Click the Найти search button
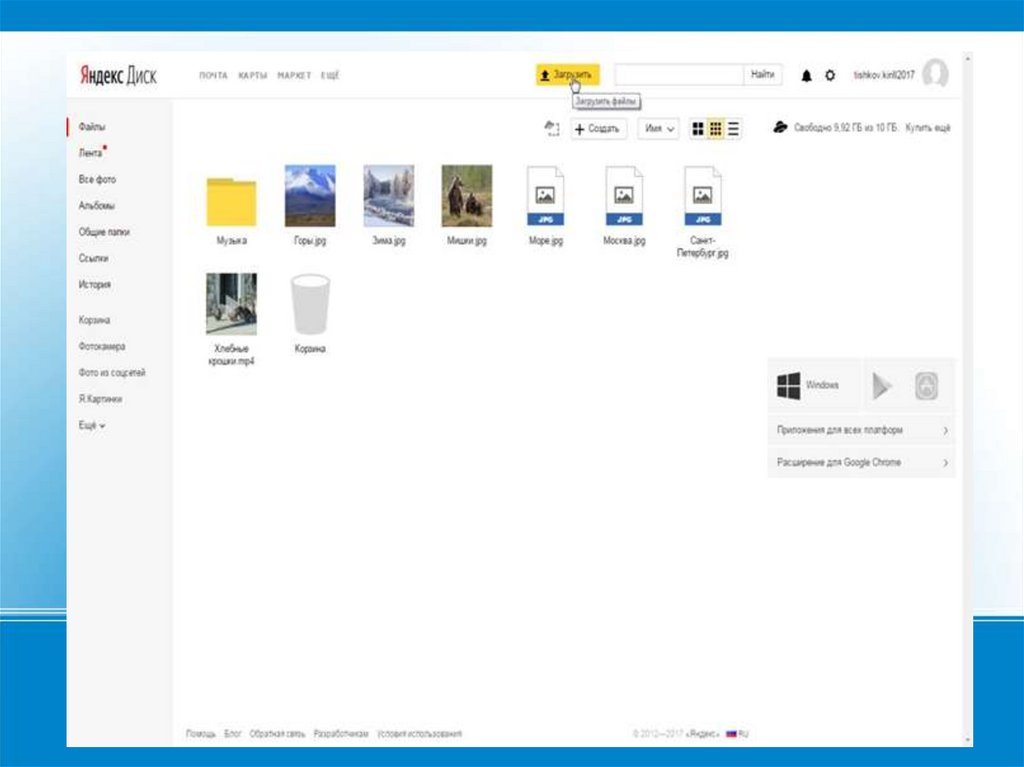The width and height of the screenshot is (1024, 767). tap(763, 74)
